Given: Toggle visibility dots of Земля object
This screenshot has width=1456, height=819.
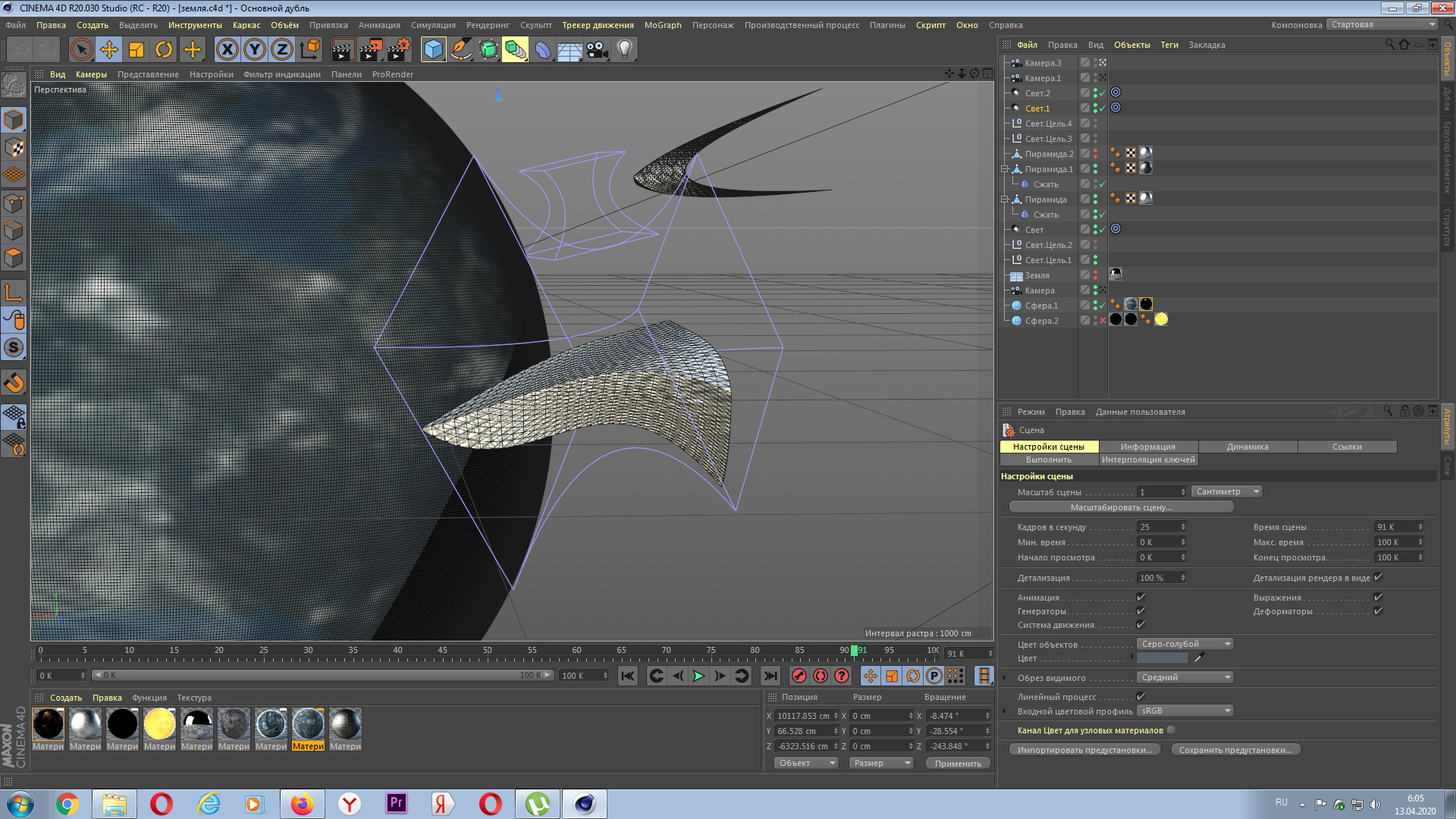Looking at the screenshot, I should coord(1095,275).
